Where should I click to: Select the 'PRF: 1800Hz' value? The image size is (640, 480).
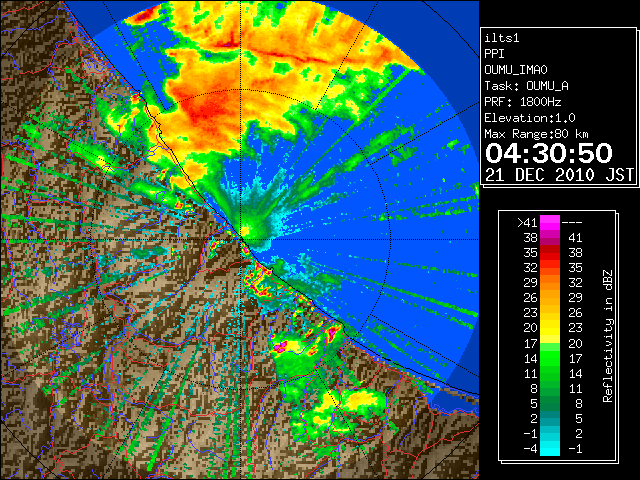pyautogui.click(x=523, y=102)
